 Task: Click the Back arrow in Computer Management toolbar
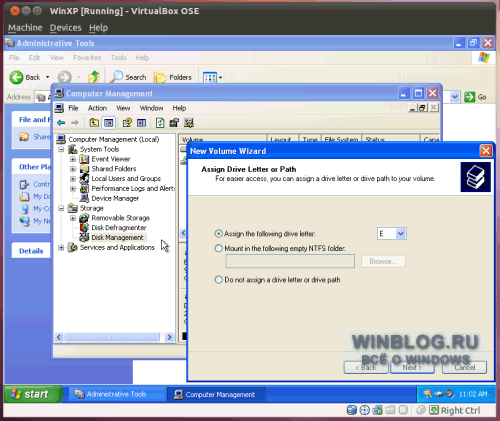(x=61, y=123)
